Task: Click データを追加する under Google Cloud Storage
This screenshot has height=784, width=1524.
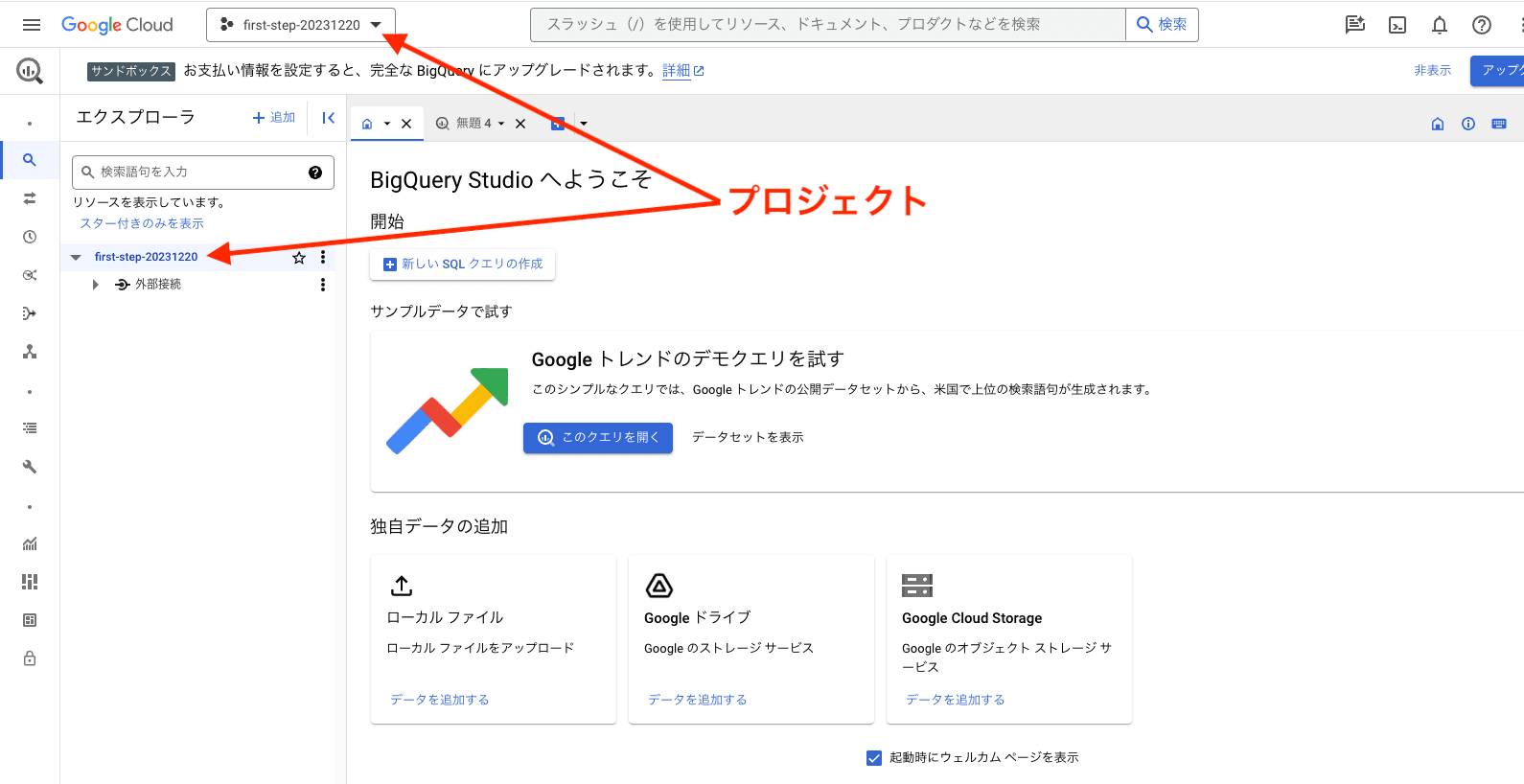Action: pyautogui.click(x=955, y=700)
